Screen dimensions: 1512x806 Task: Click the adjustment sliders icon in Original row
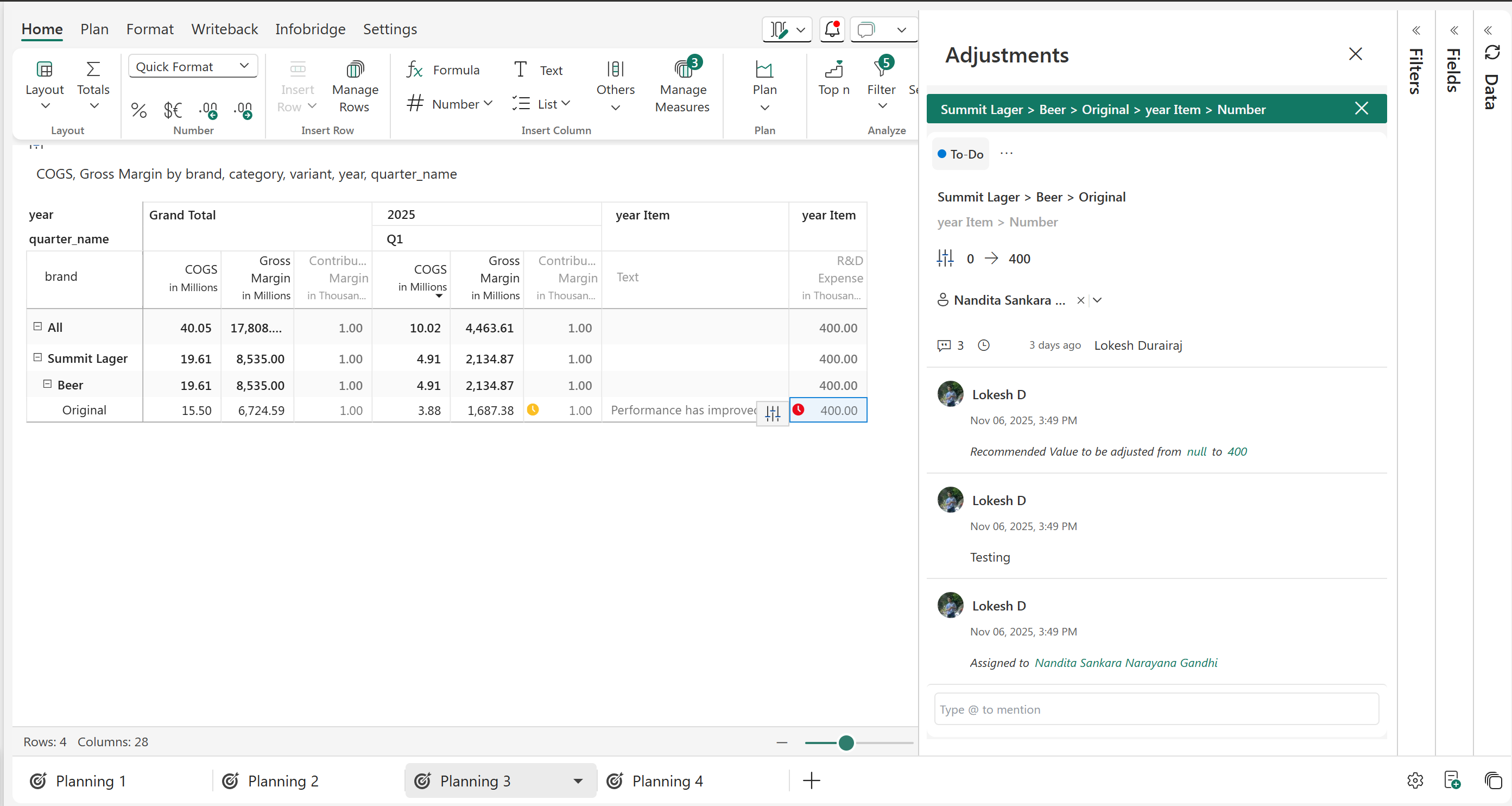click(773, 413)
